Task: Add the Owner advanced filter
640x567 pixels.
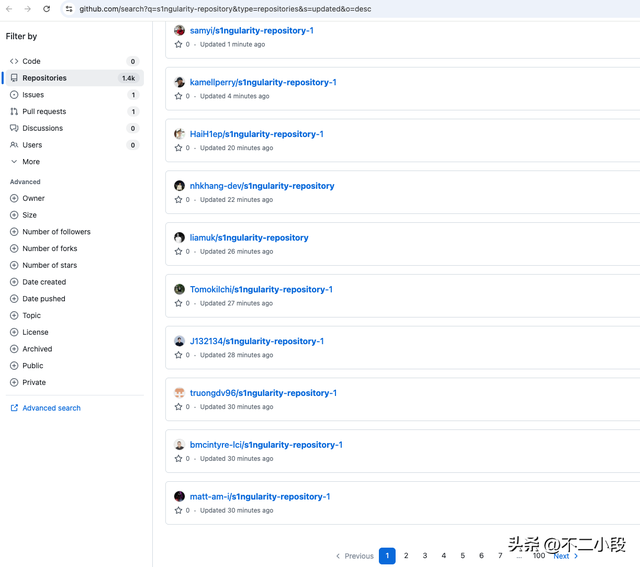Action: [27, 198]
